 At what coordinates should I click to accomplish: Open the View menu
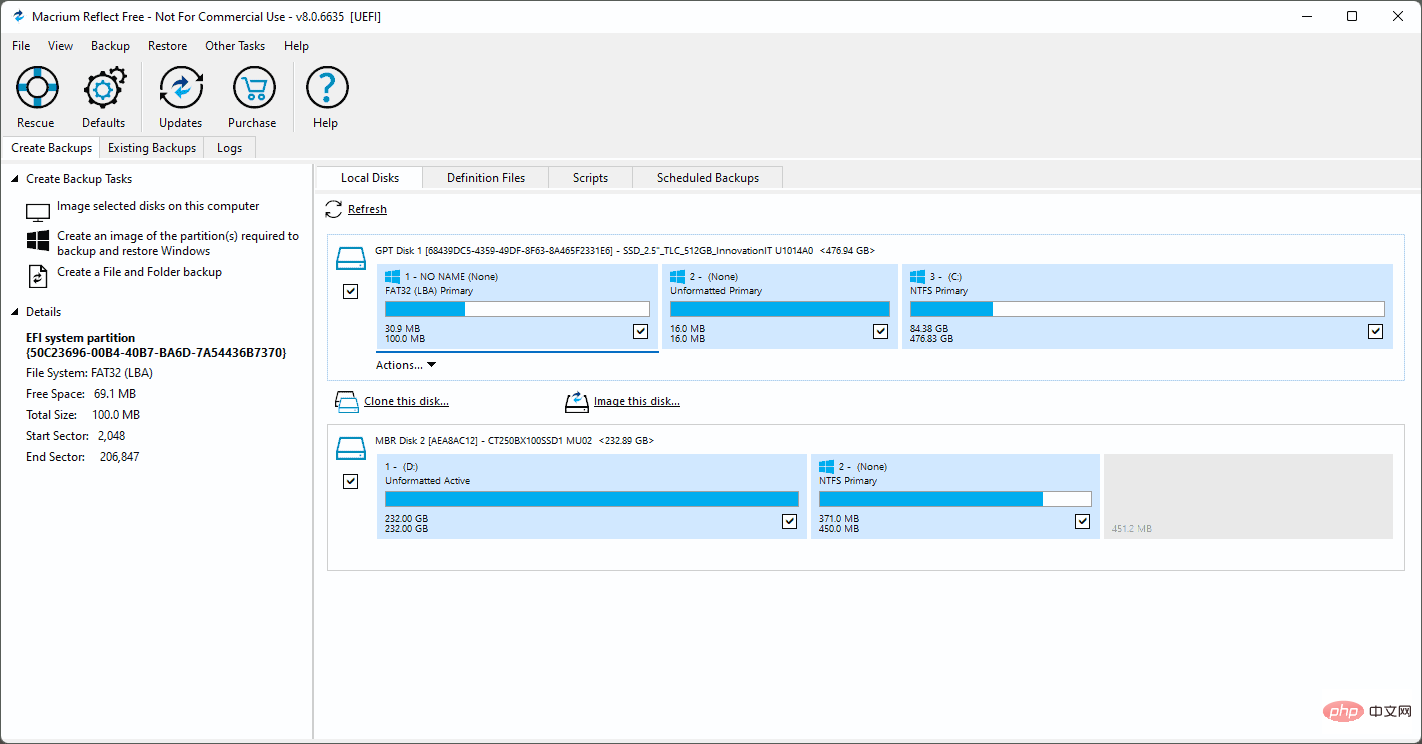[61, 46]
